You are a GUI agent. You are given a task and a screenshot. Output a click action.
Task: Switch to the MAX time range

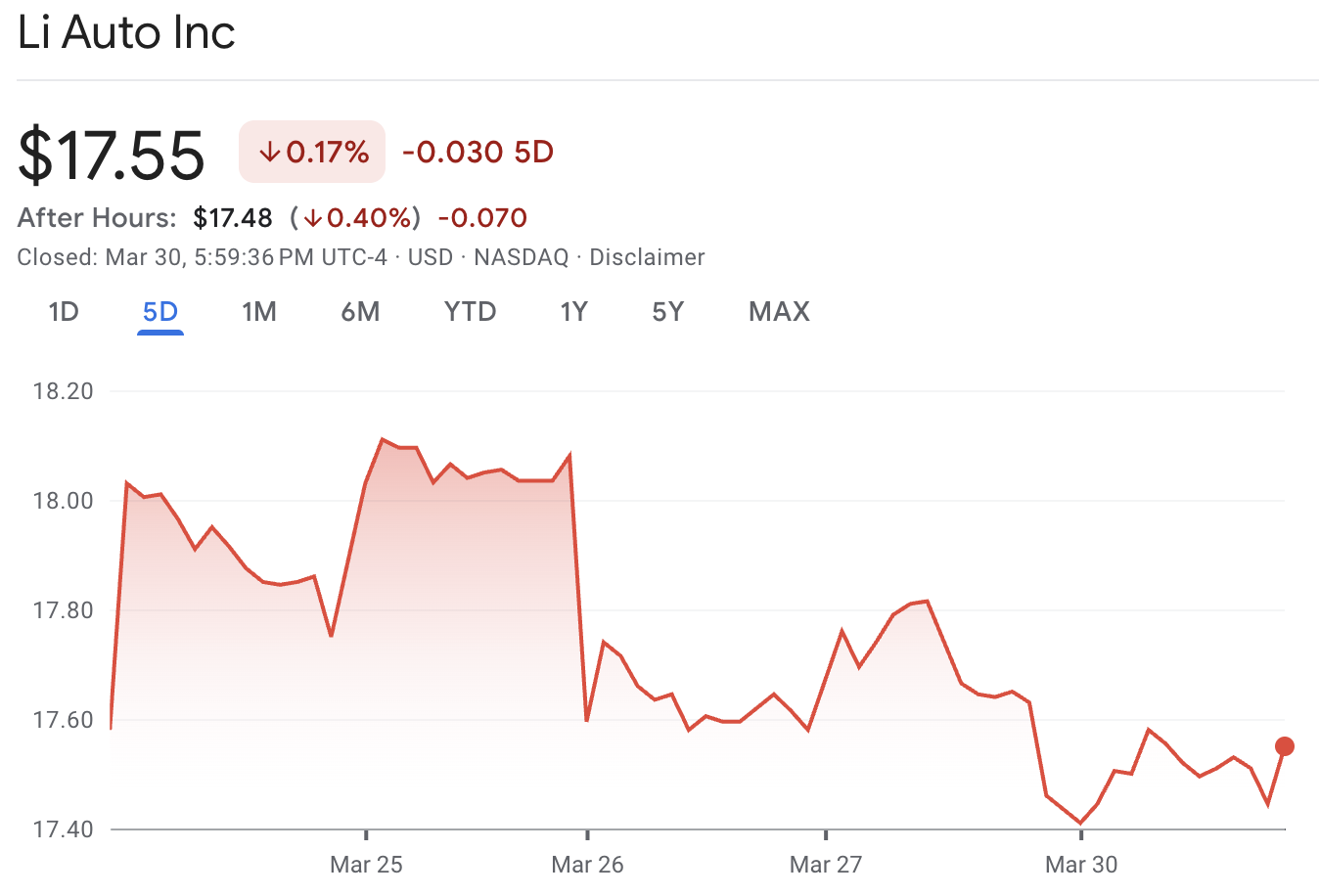pyautogui.click(x=779, y=311)
